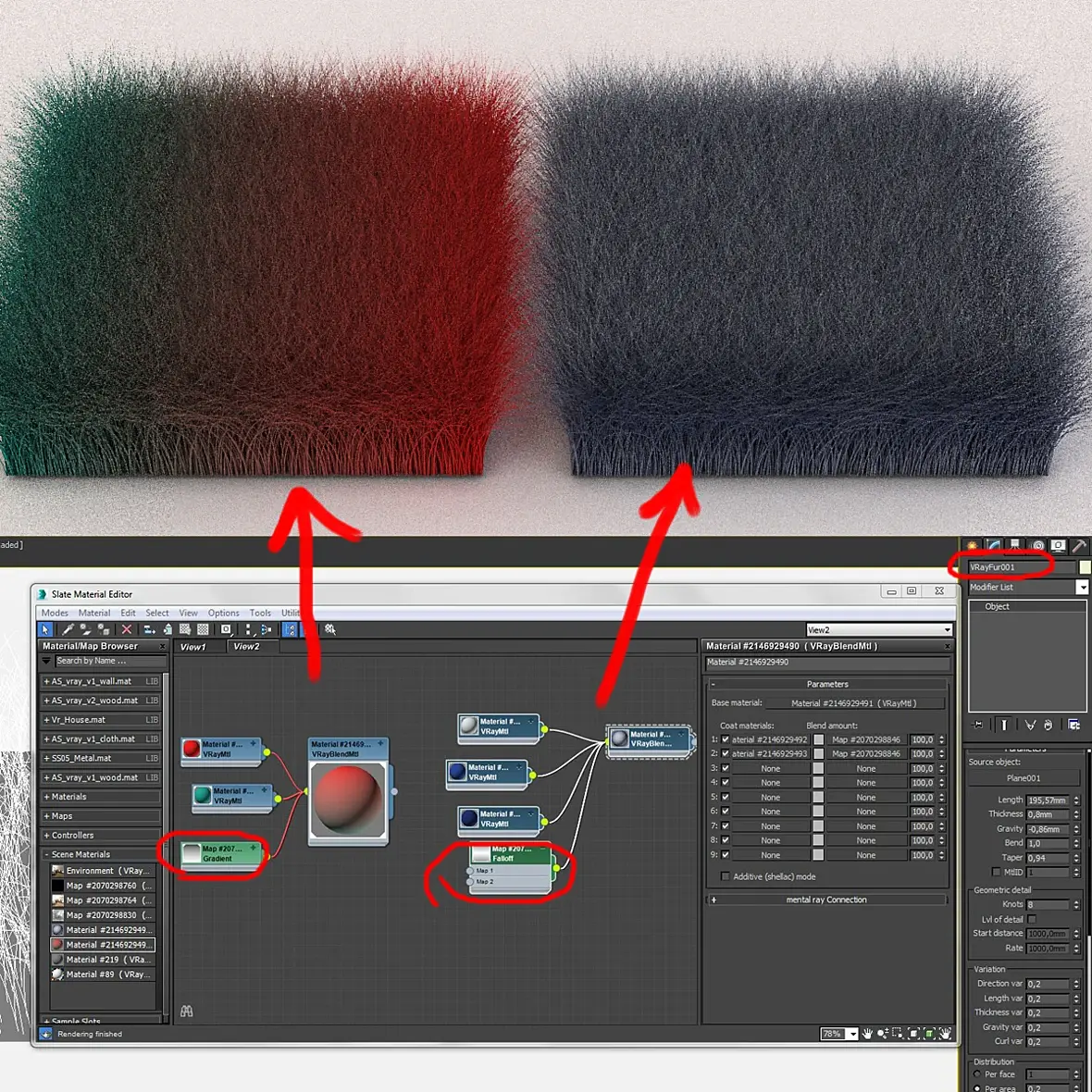Viewport: 1092px width, 1092px height.
Task: Open the 78% zoom level dropdown
Action: click(x=852, y=1034)
